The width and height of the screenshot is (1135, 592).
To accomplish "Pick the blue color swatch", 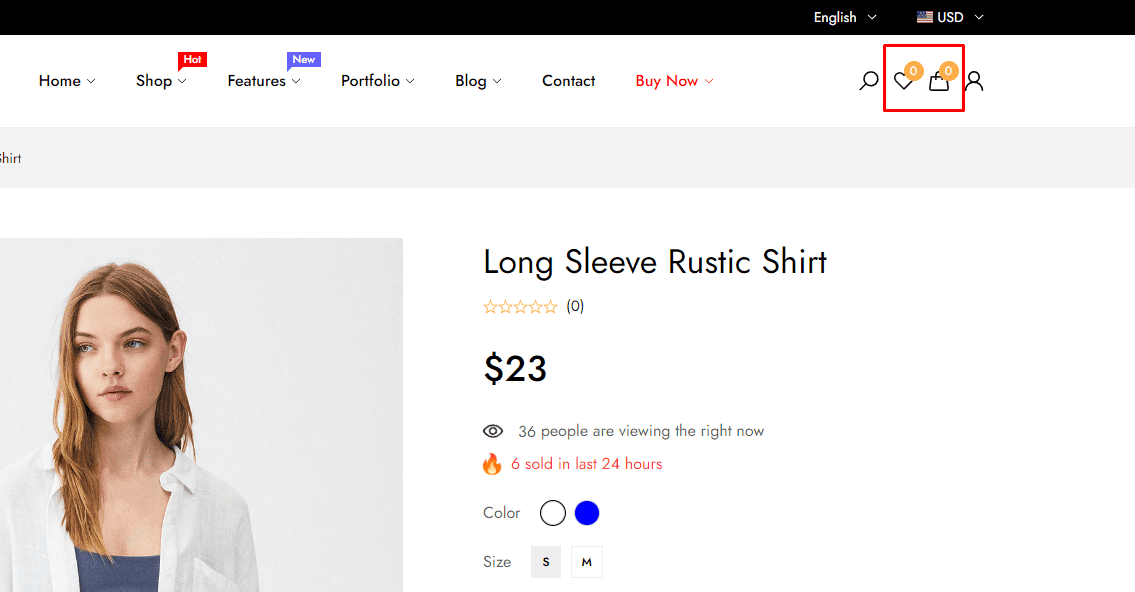I will click(x=587, y=513).
